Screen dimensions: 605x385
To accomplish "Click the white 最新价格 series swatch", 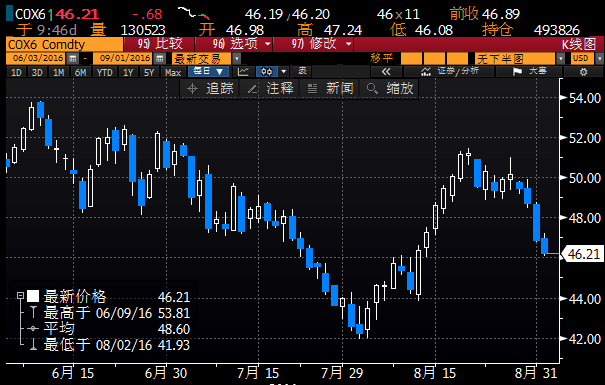I will (x=33, y=296).
